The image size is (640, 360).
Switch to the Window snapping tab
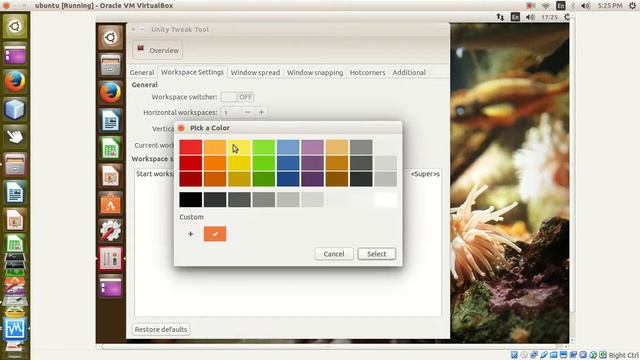point(315,73)
